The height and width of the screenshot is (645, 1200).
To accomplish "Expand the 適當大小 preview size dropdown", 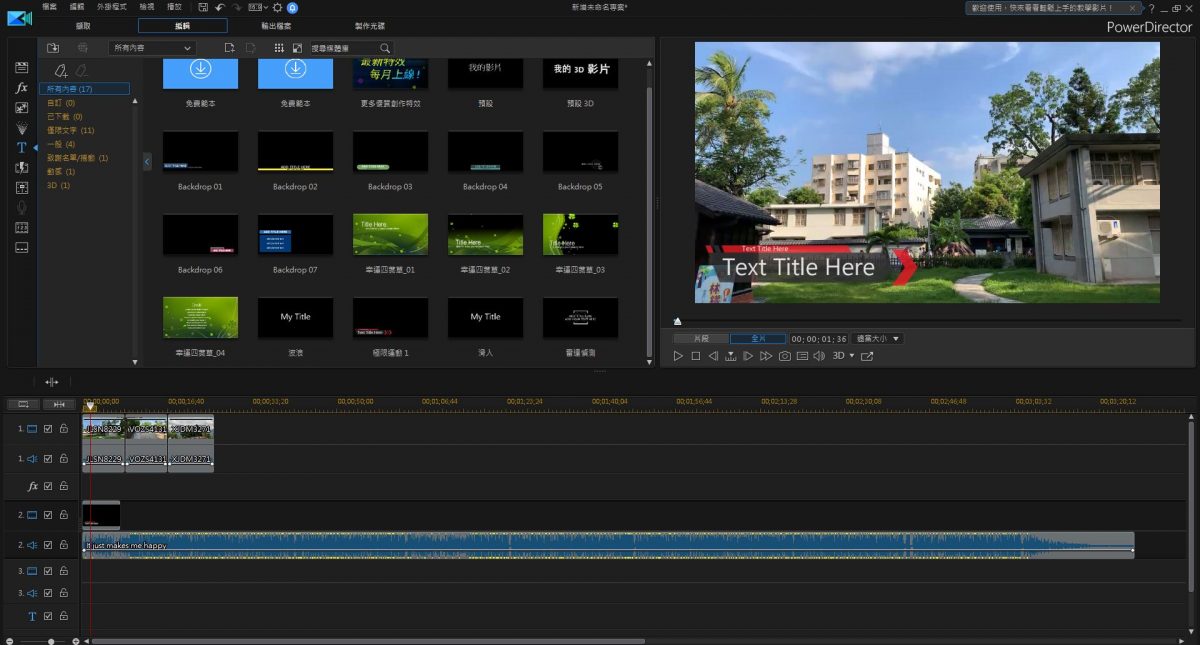I will point(877,339).
